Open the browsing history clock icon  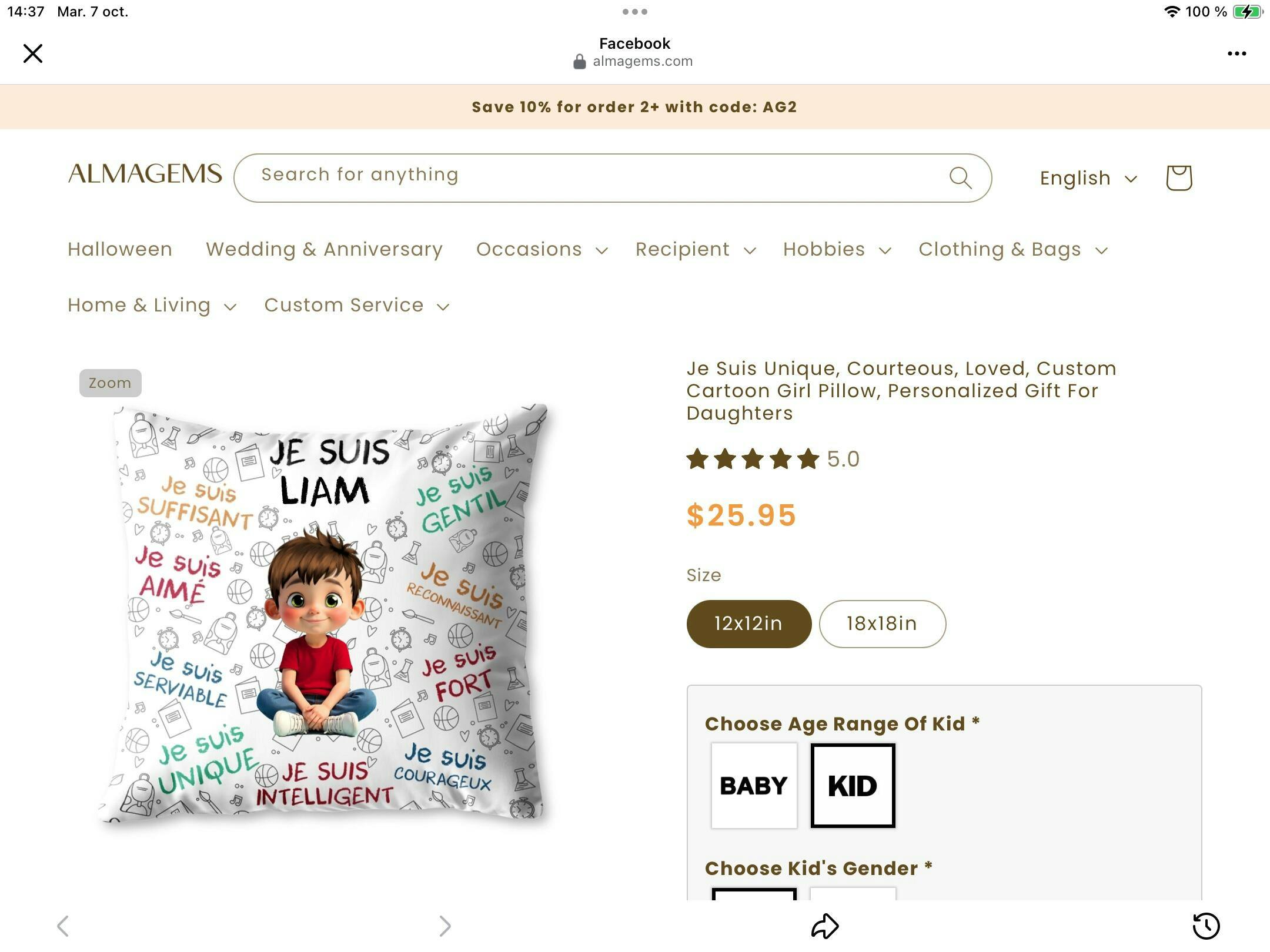(1206, 926)
